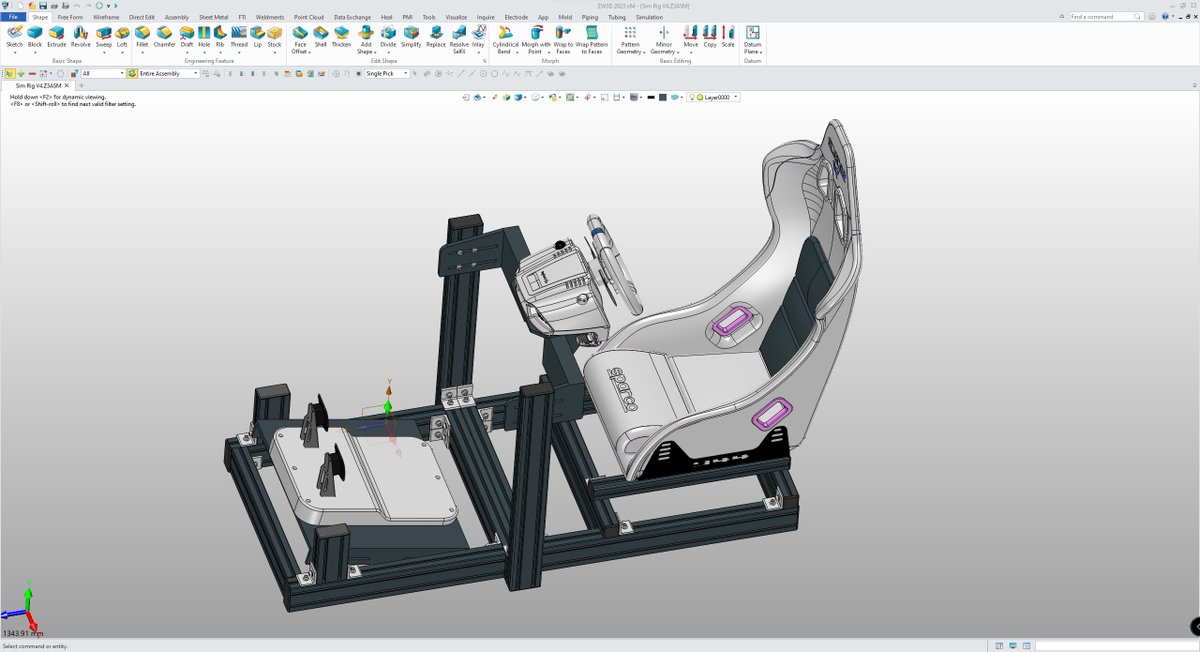The image size is (1200, 652).
Task: Select the Hole feature tool
Action: coord(204,38)
